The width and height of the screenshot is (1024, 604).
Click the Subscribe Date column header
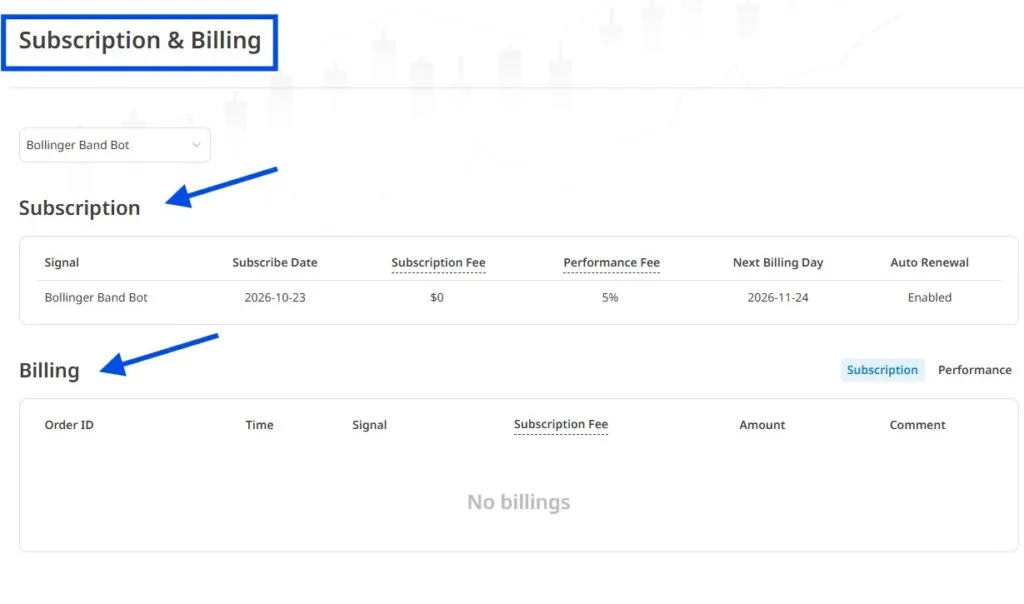tap(275, 262)
